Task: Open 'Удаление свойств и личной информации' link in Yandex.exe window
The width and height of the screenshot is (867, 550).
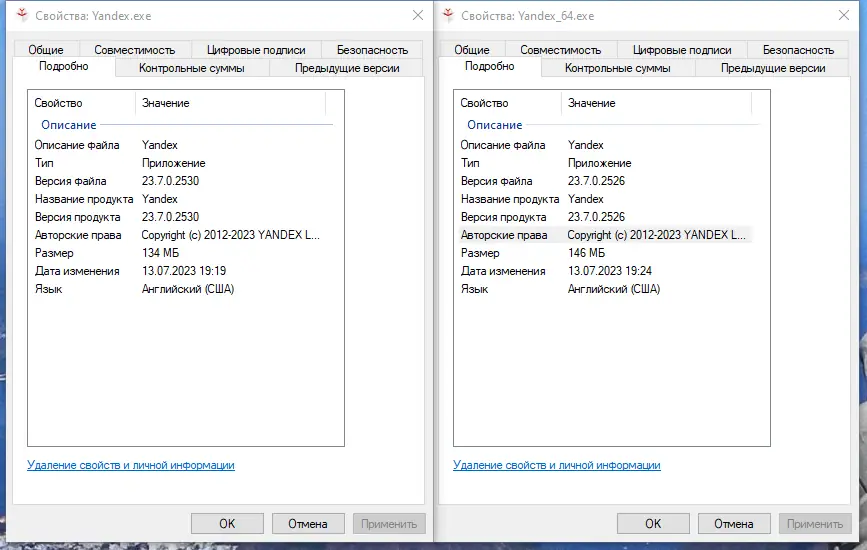Action: [131, 465]
